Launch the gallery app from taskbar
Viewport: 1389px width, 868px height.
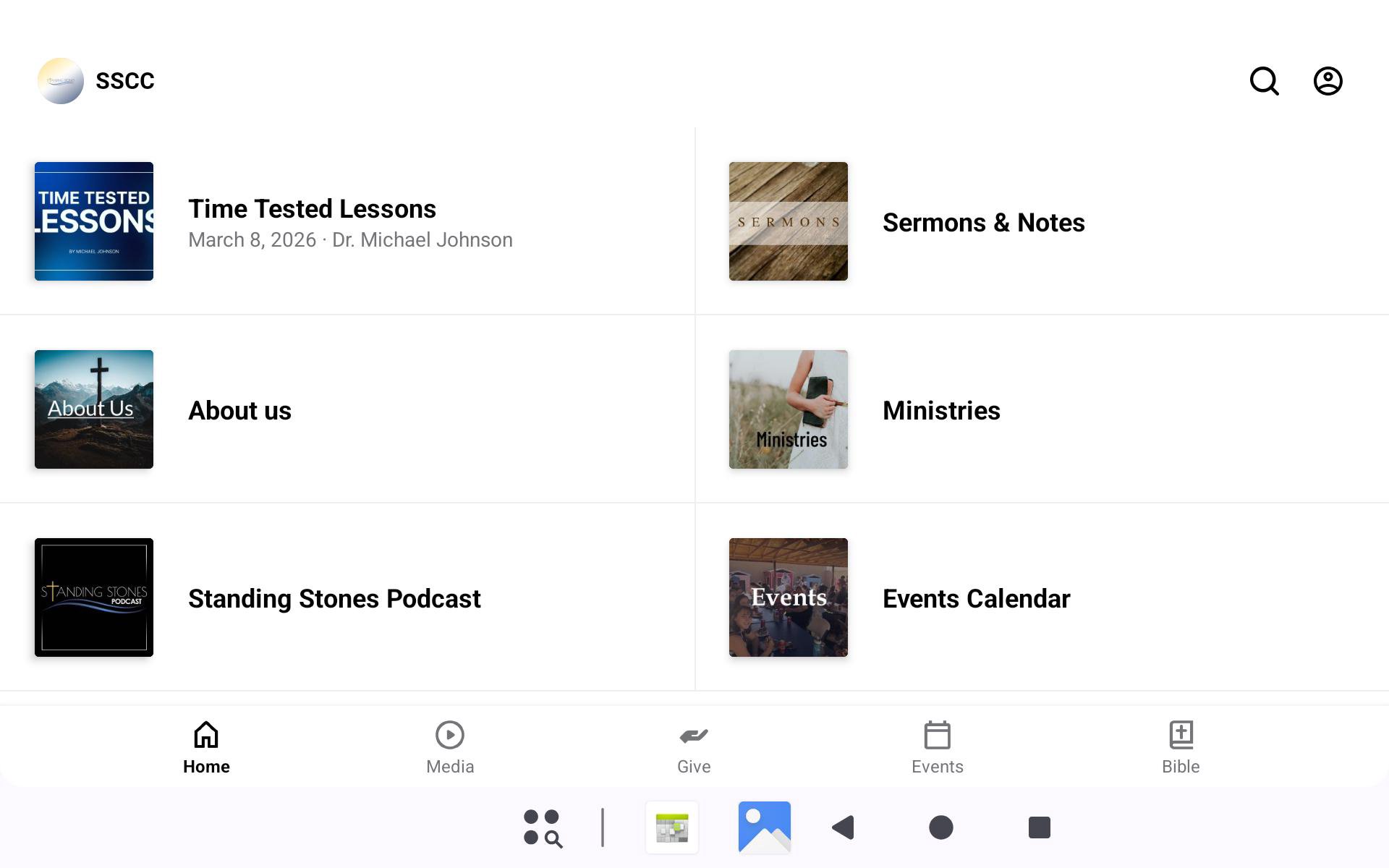764,827
